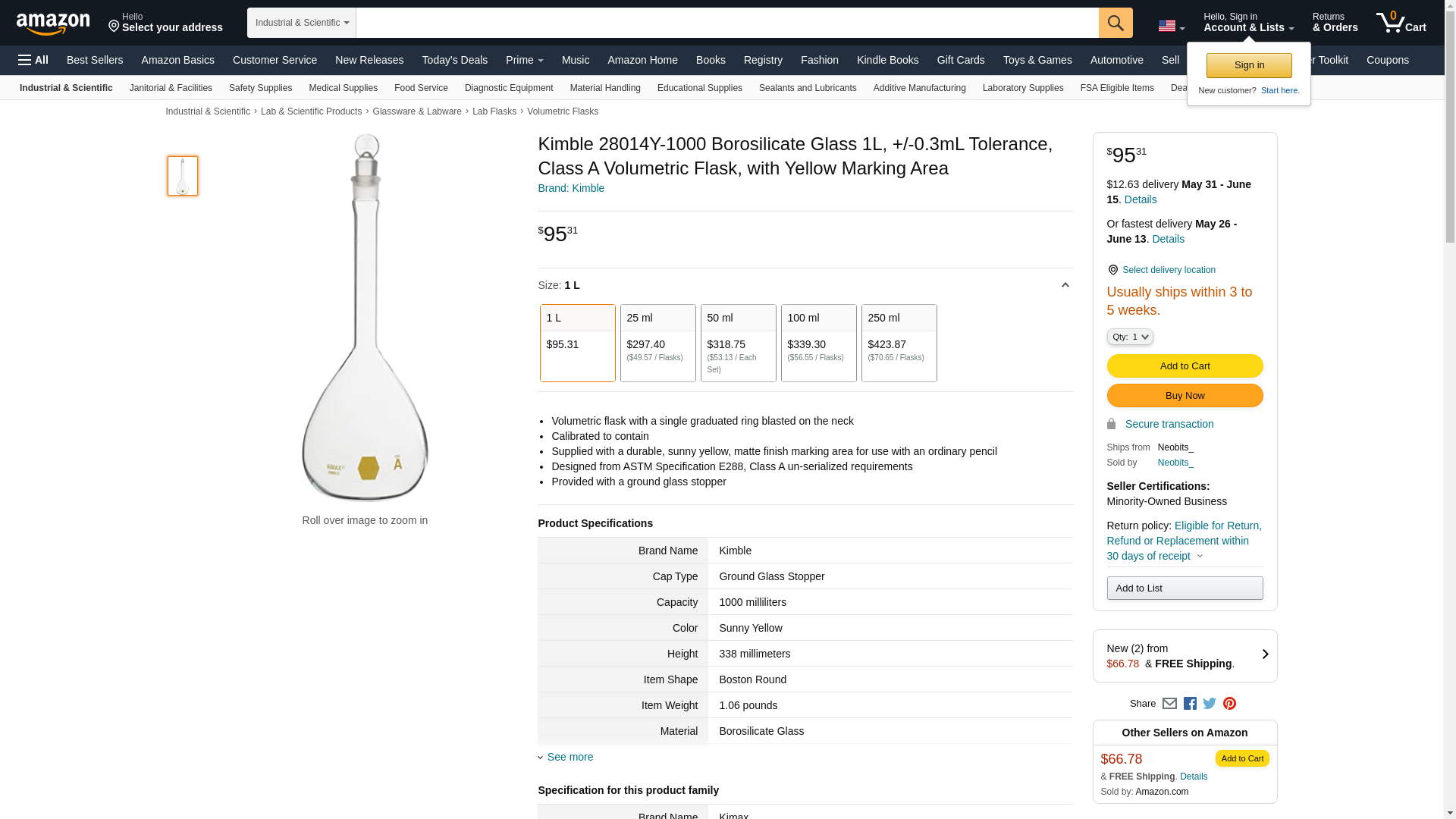
Task: Open the Qty quantity dropdown
Action: click(1129, 337)
